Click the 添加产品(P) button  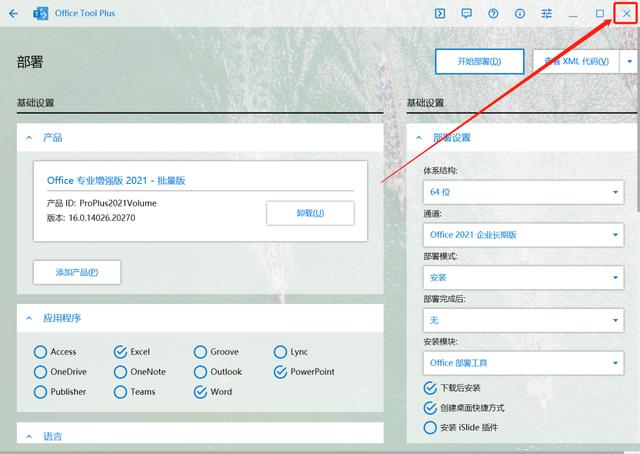click(77, 272)
